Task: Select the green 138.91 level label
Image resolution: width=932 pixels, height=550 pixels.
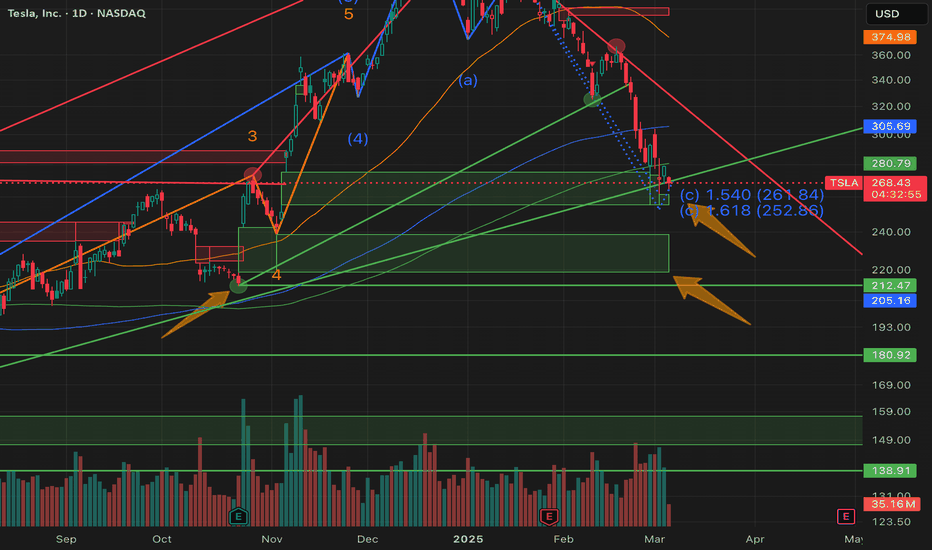Action: (890, 470)
